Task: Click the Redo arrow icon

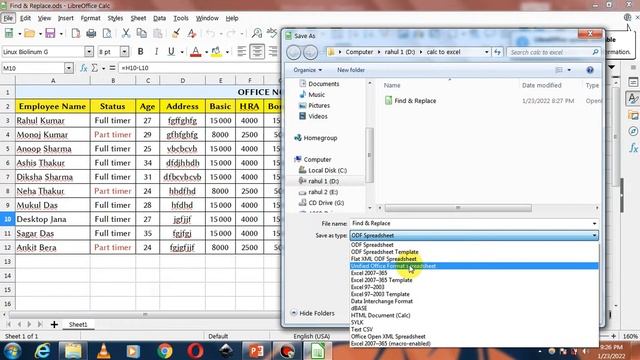Action: click(x=231, y=33)
